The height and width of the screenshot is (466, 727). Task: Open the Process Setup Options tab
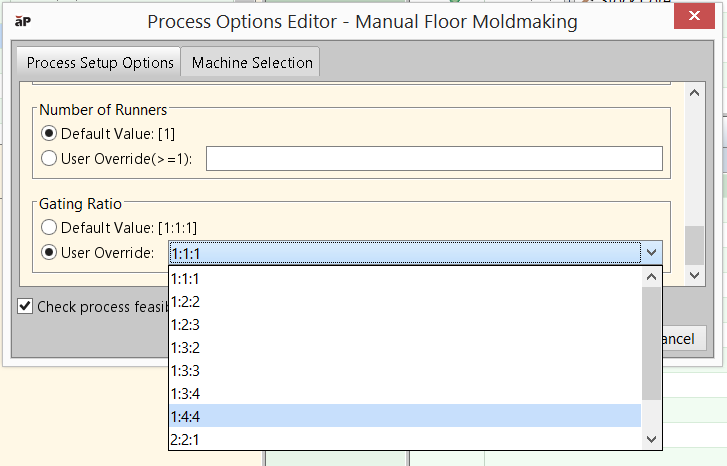point(100,62)
